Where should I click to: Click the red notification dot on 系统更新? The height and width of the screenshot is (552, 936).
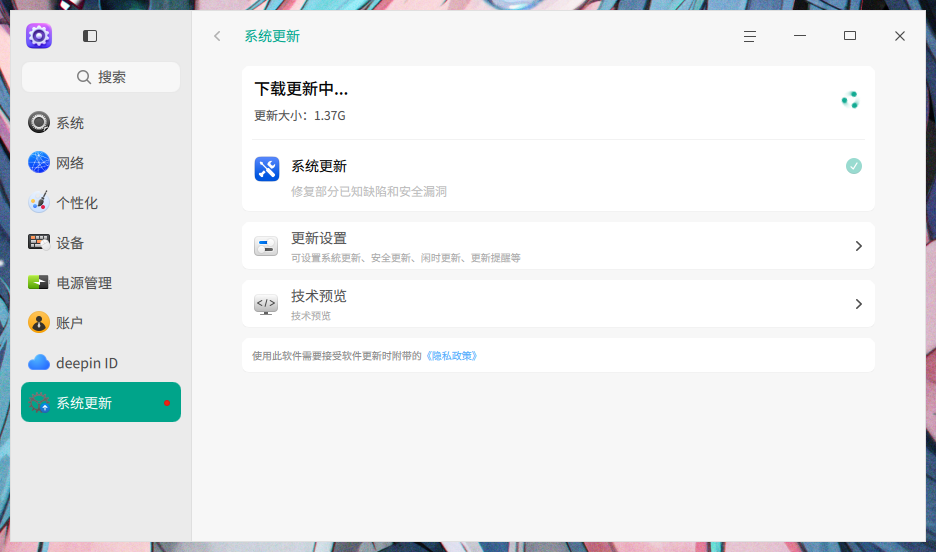pos(167,403)
